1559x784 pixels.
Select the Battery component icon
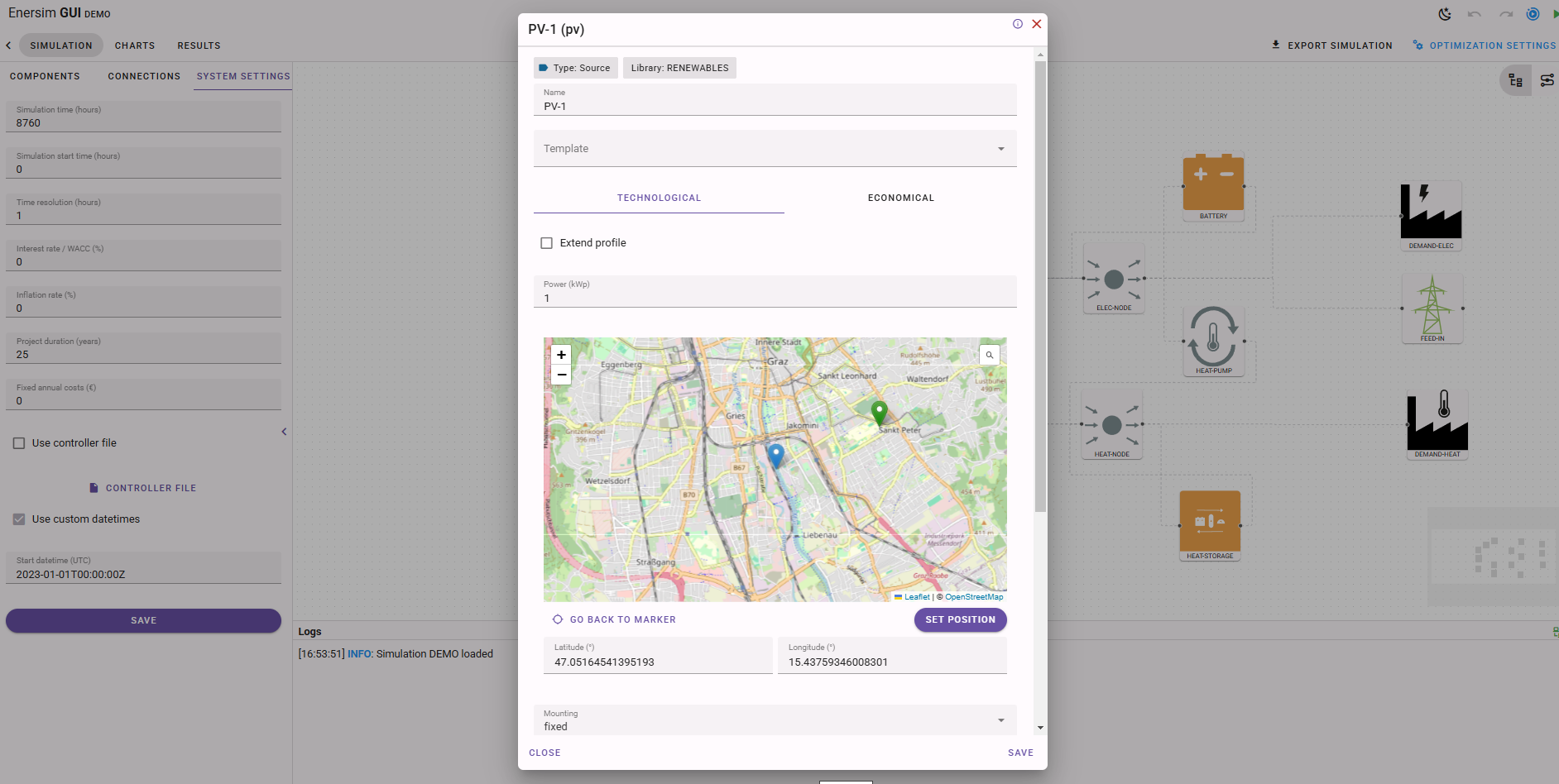1213,183
